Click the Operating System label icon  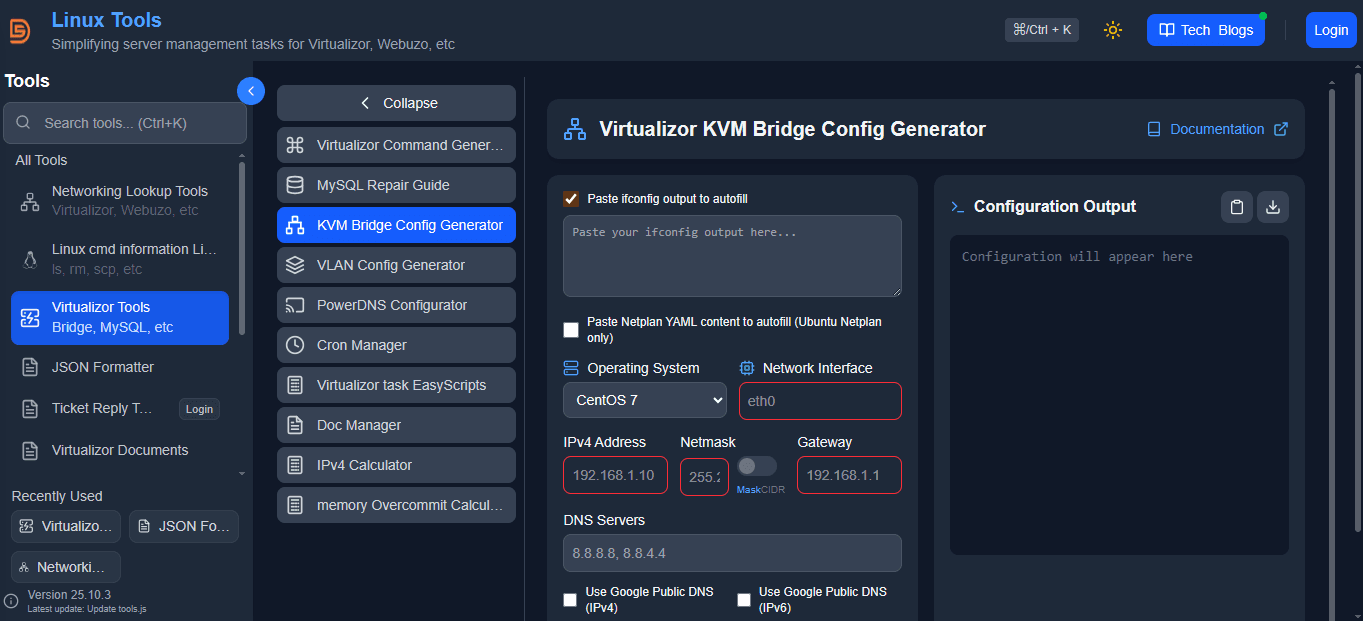coord(571,368)
